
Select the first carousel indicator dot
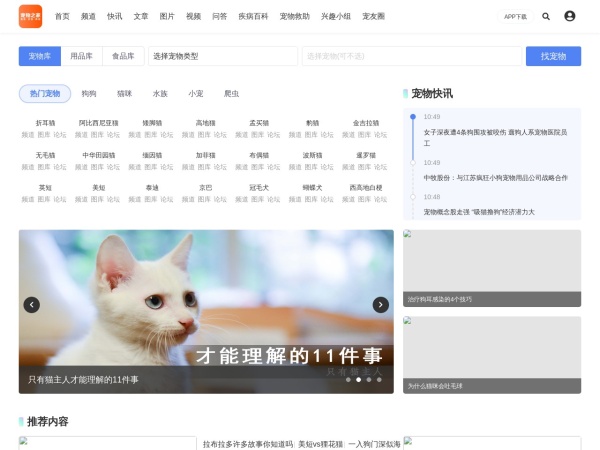click(x=348, y=380)
